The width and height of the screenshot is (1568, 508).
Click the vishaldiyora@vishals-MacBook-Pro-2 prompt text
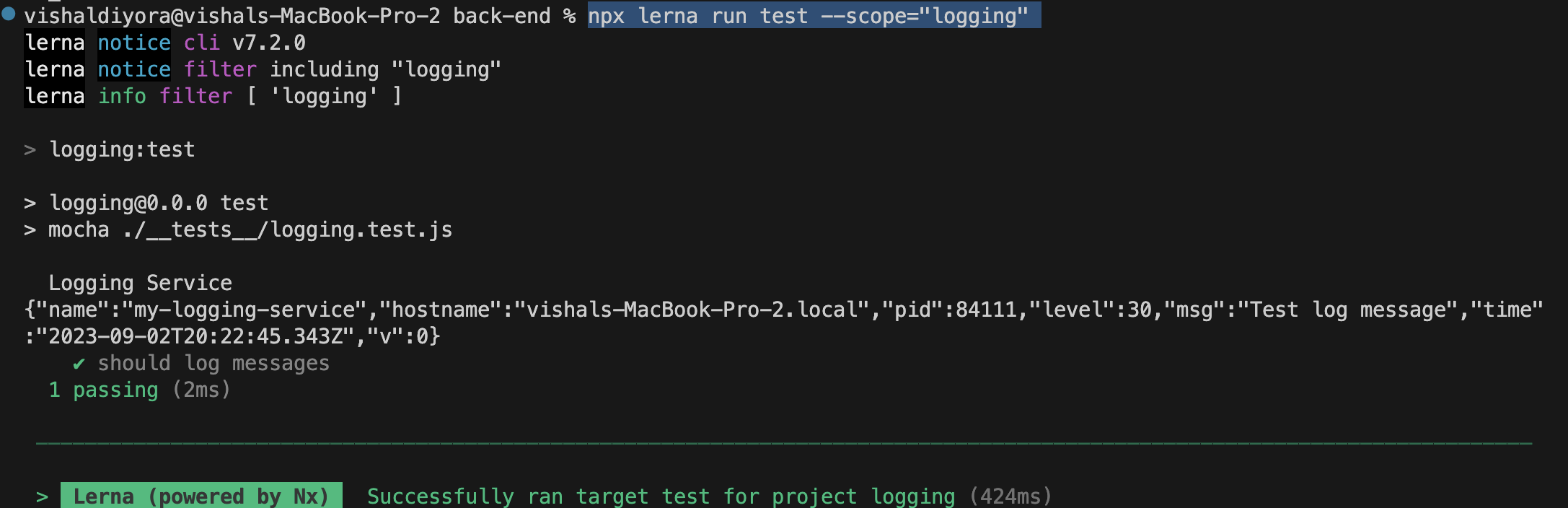(232, 16)
